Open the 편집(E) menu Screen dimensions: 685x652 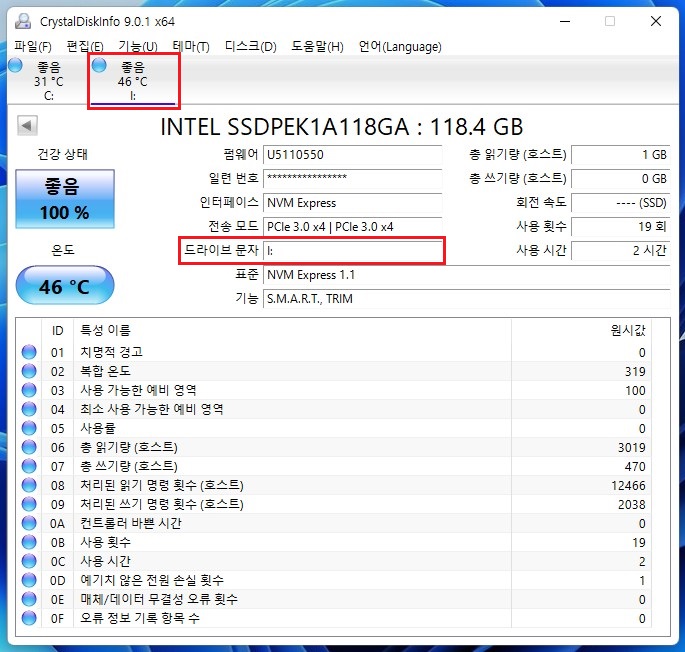tap(85, 46)
